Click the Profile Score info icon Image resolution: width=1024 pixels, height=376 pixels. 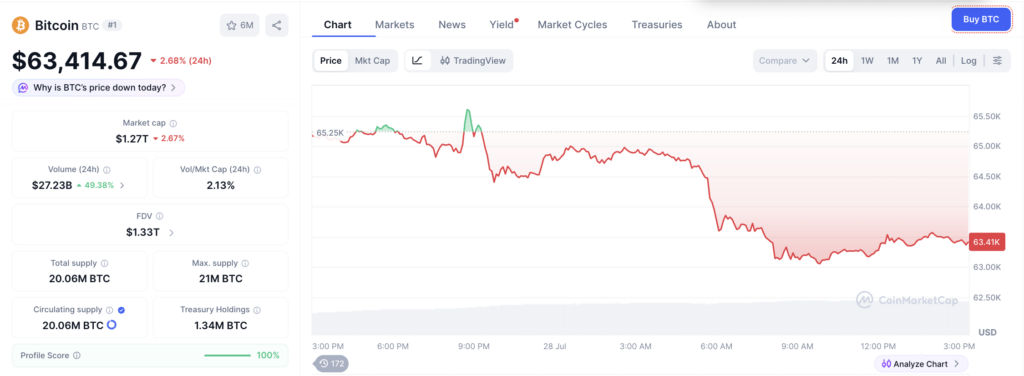(76, 355)
